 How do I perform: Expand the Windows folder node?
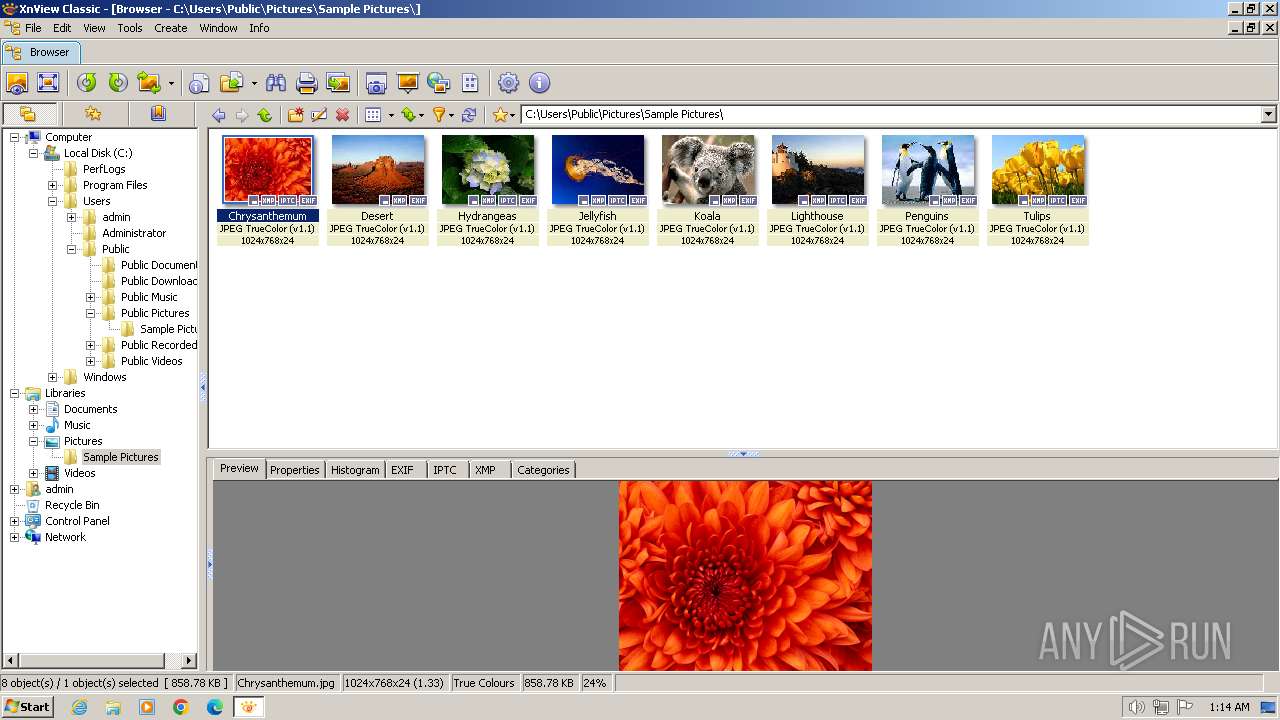coord(52,377)
